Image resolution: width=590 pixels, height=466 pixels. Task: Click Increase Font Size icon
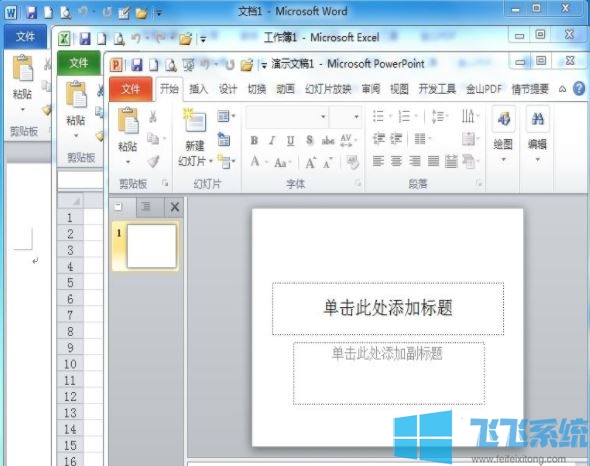(x=310, y=163)
